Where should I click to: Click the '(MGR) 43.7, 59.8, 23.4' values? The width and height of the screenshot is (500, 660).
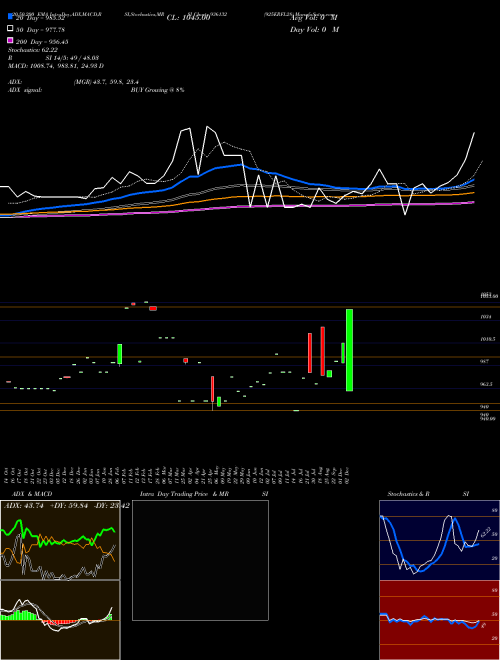[106, 82]
